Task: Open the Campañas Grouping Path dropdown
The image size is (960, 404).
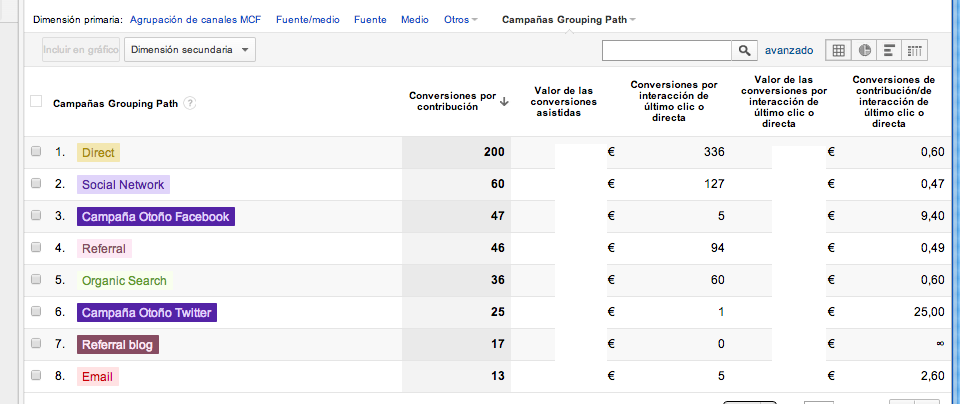Action: coord(569,19)
